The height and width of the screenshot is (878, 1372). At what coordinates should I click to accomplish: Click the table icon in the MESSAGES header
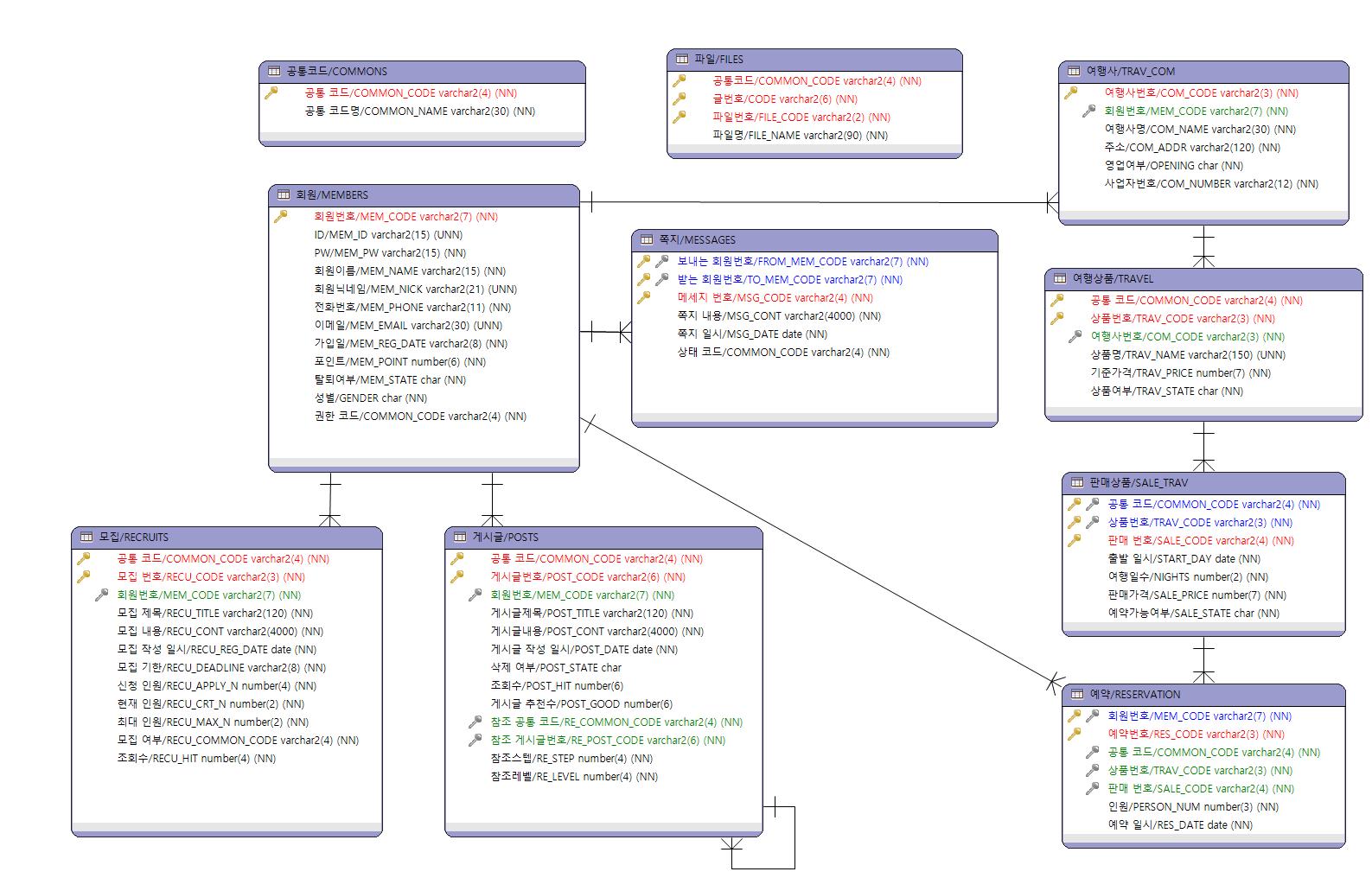[647, 239]
